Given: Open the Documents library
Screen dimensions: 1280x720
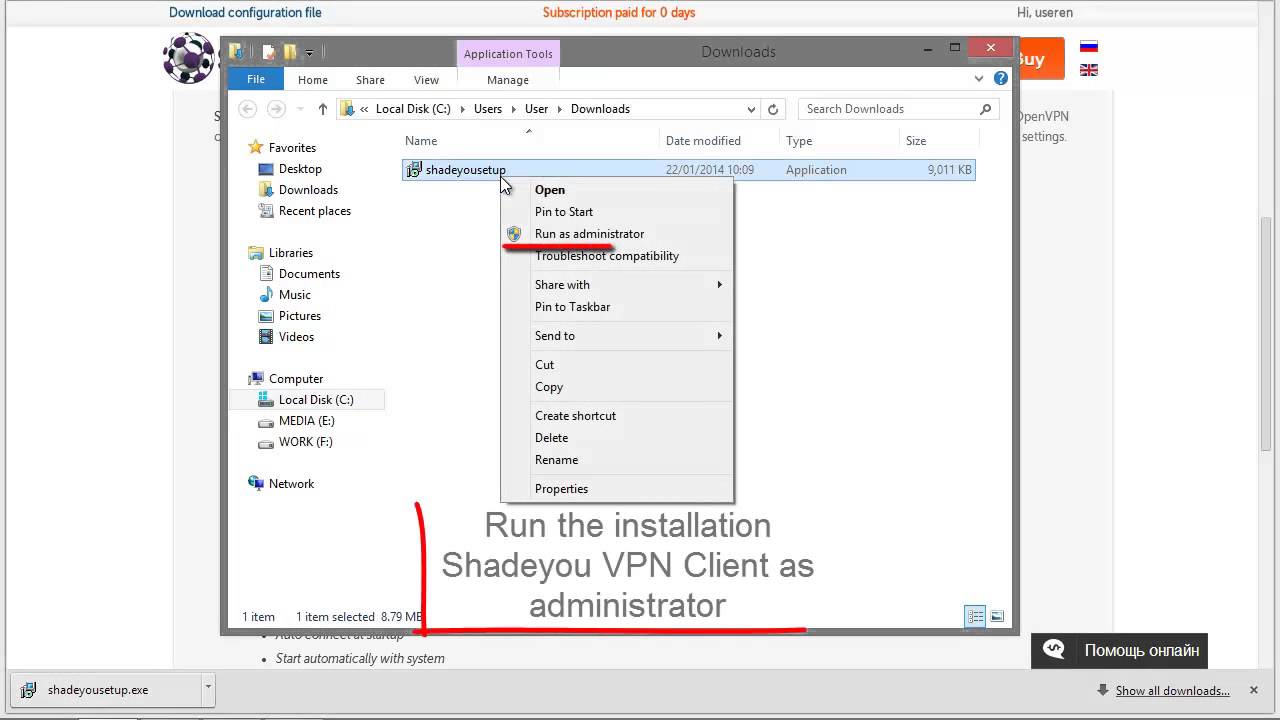Looking at the screenshot, I should [x=309, y=274].
